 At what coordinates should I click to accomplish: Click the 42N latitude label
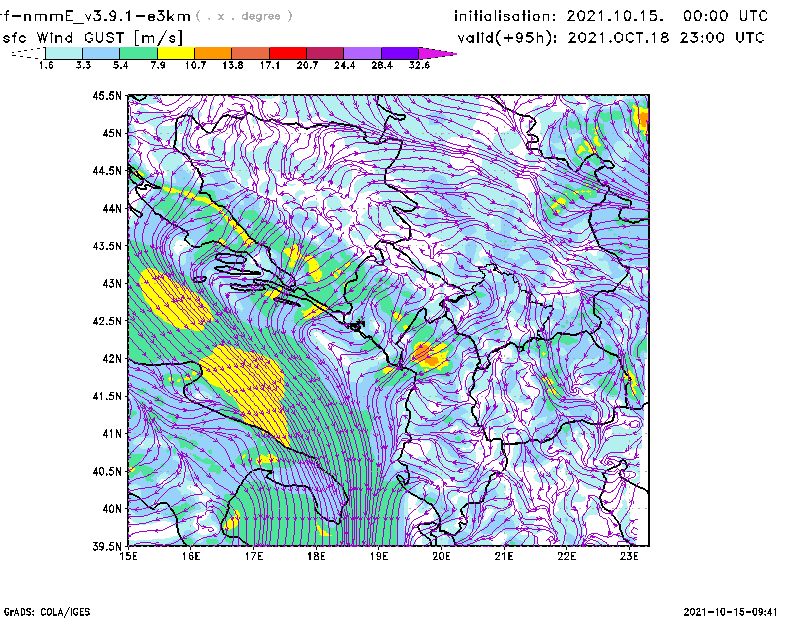tap(112, 359)
